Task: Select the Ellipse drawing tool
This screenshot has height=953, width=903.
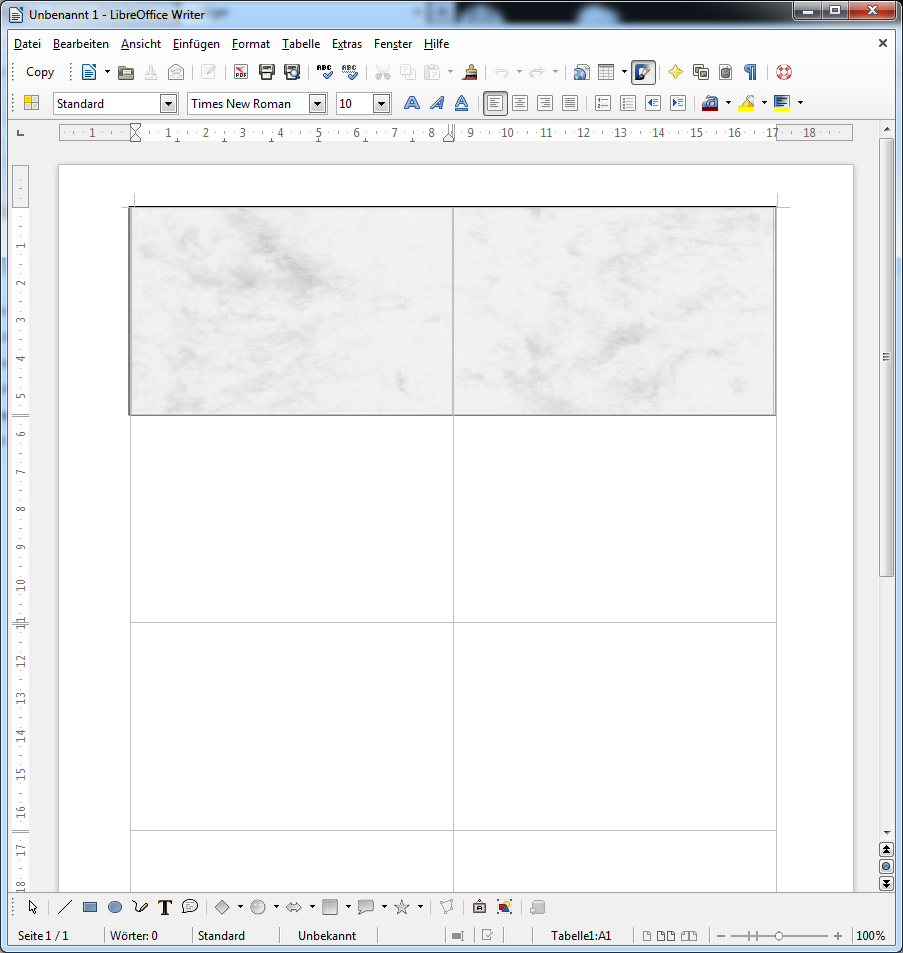Action: 115,907
